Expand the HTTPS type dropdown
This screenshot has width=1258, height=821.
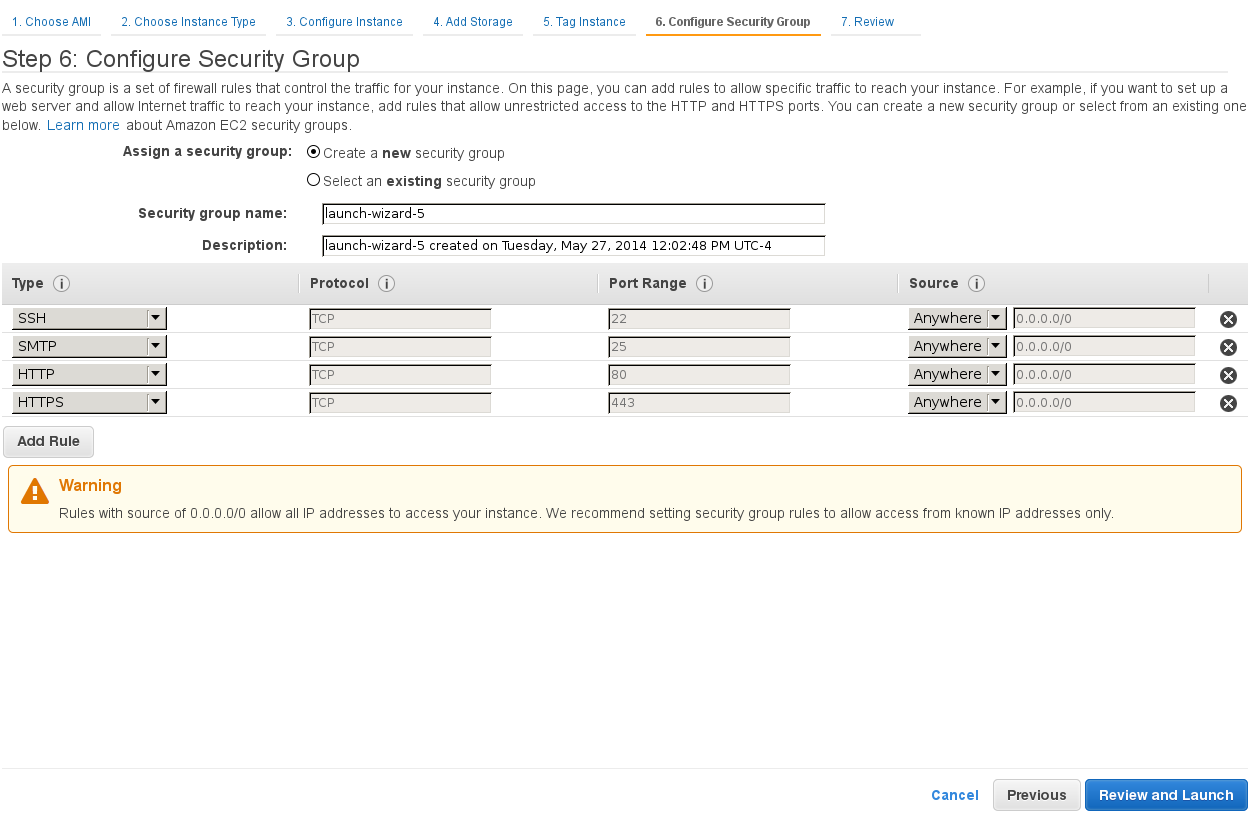89,402
